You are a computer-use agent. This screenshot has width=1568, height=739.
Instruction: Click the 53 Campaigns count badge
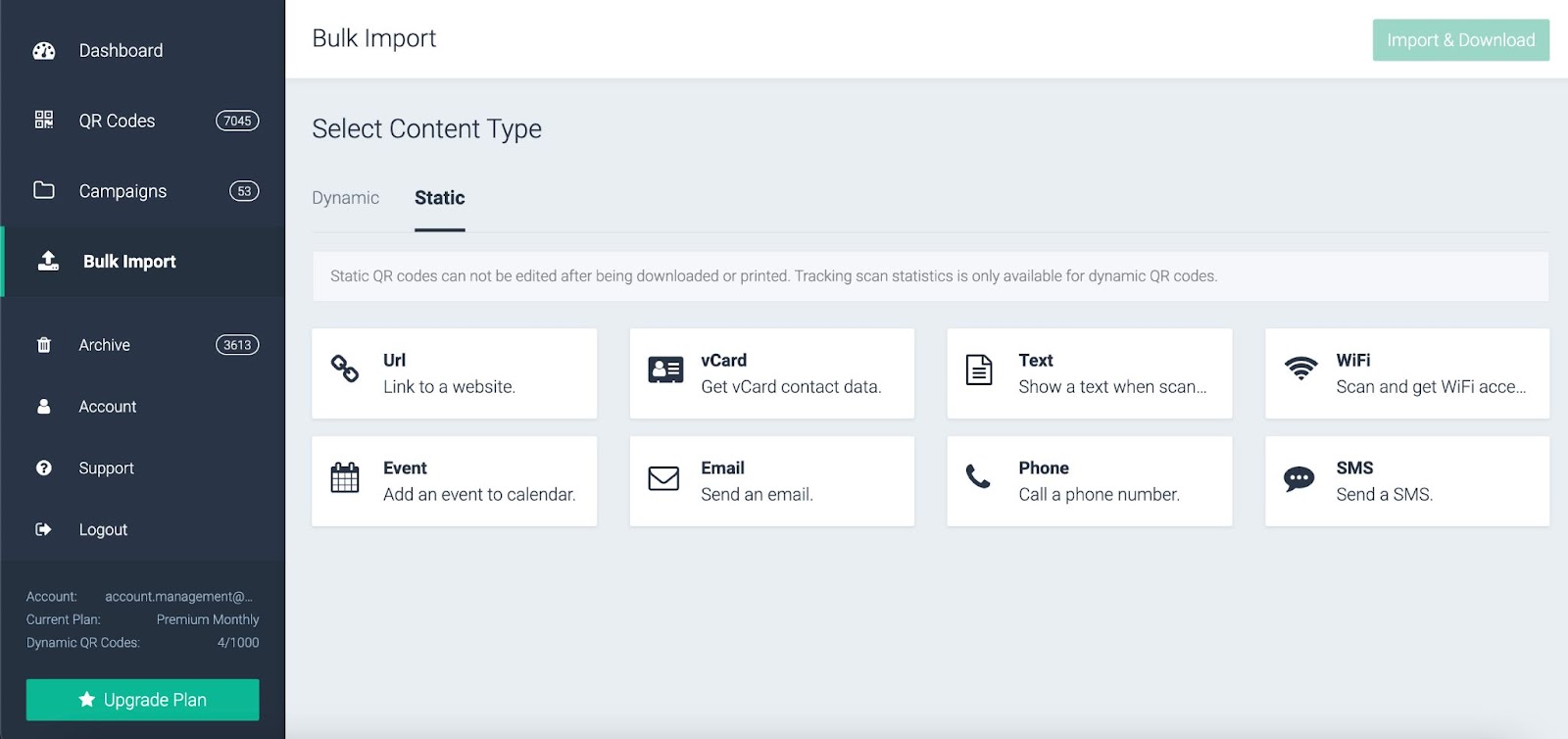[244, 191]
